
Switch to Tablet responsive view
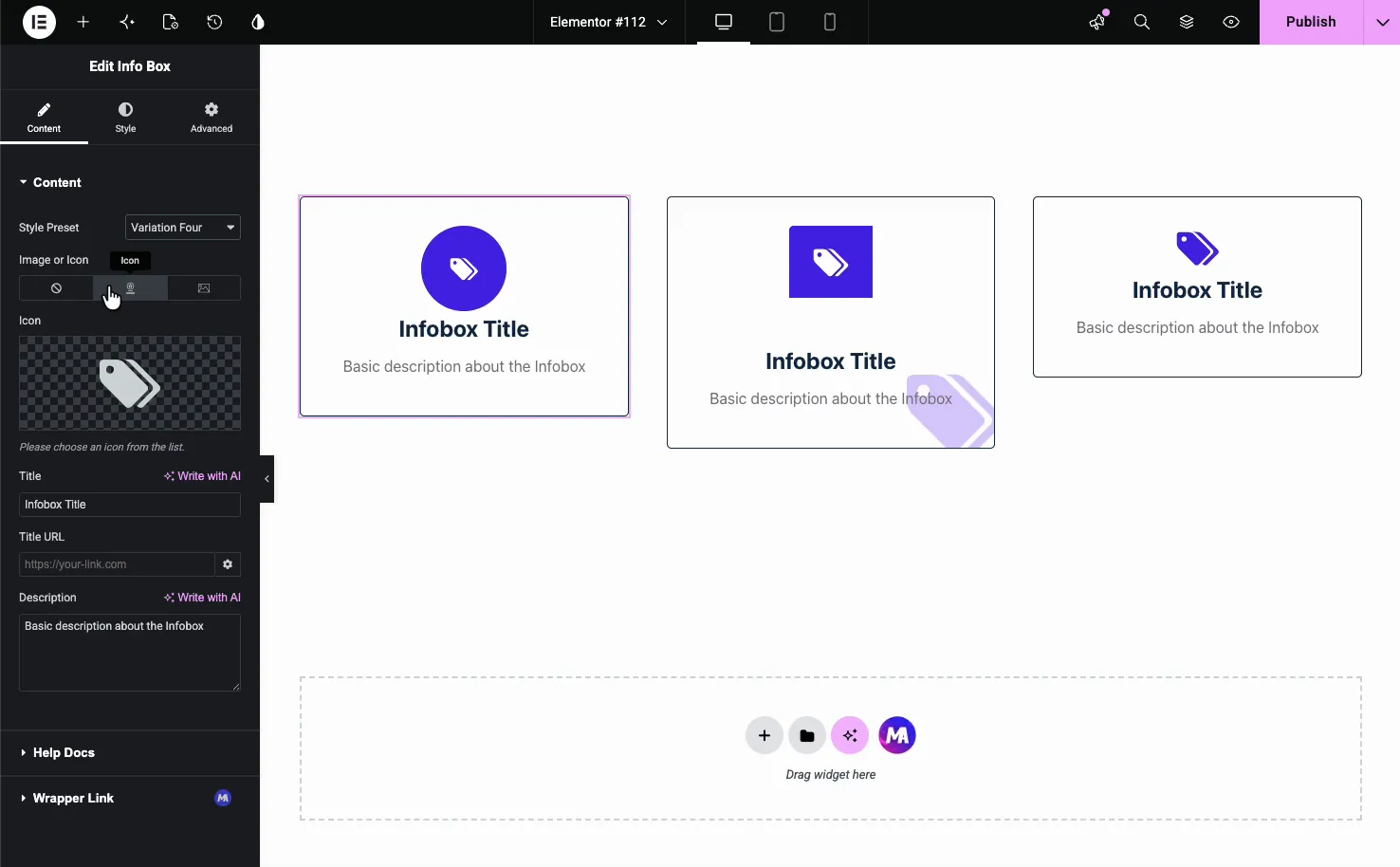click(777, 22)
